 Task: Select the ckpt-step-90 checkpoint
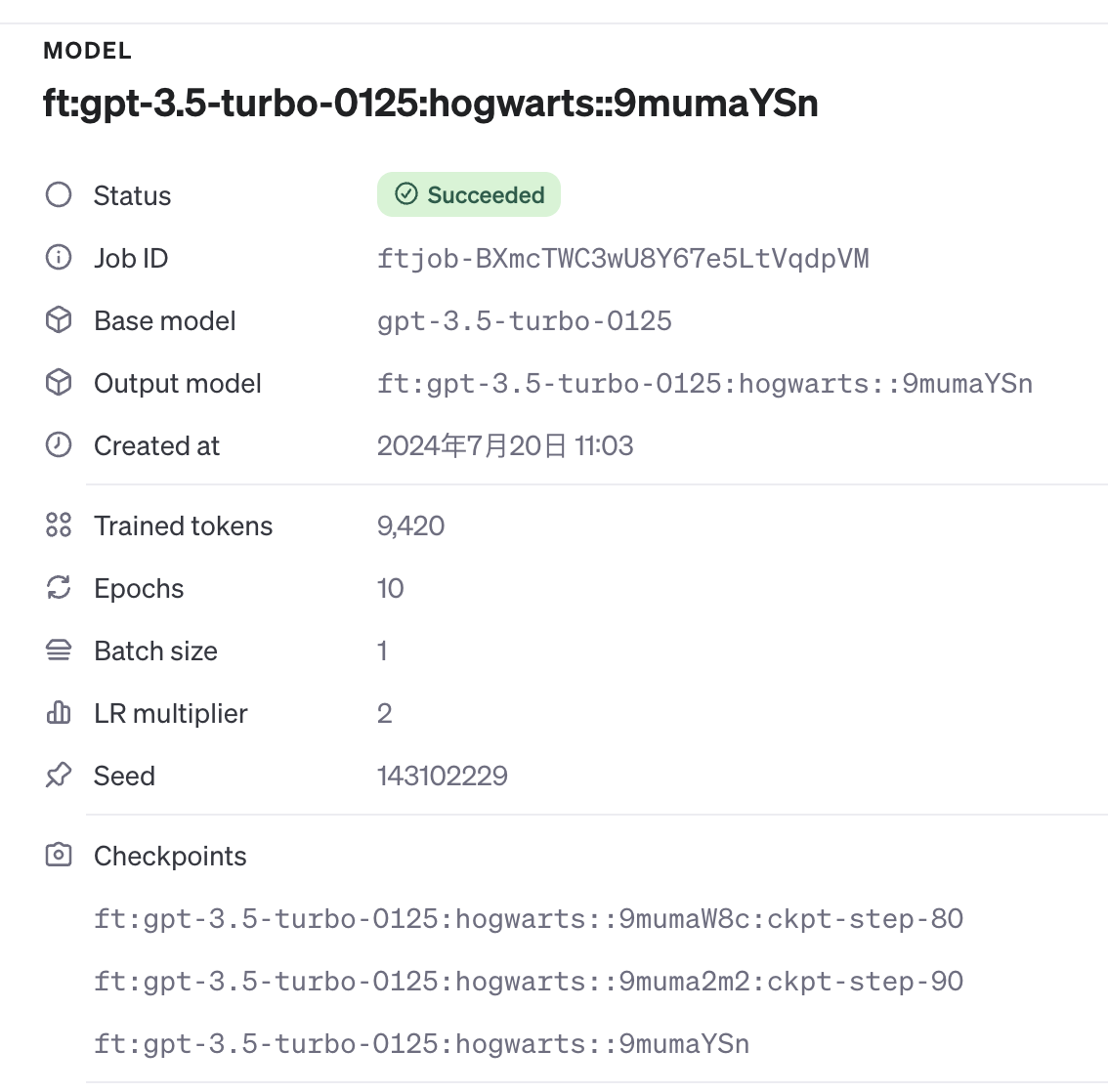tap(529, 982)
